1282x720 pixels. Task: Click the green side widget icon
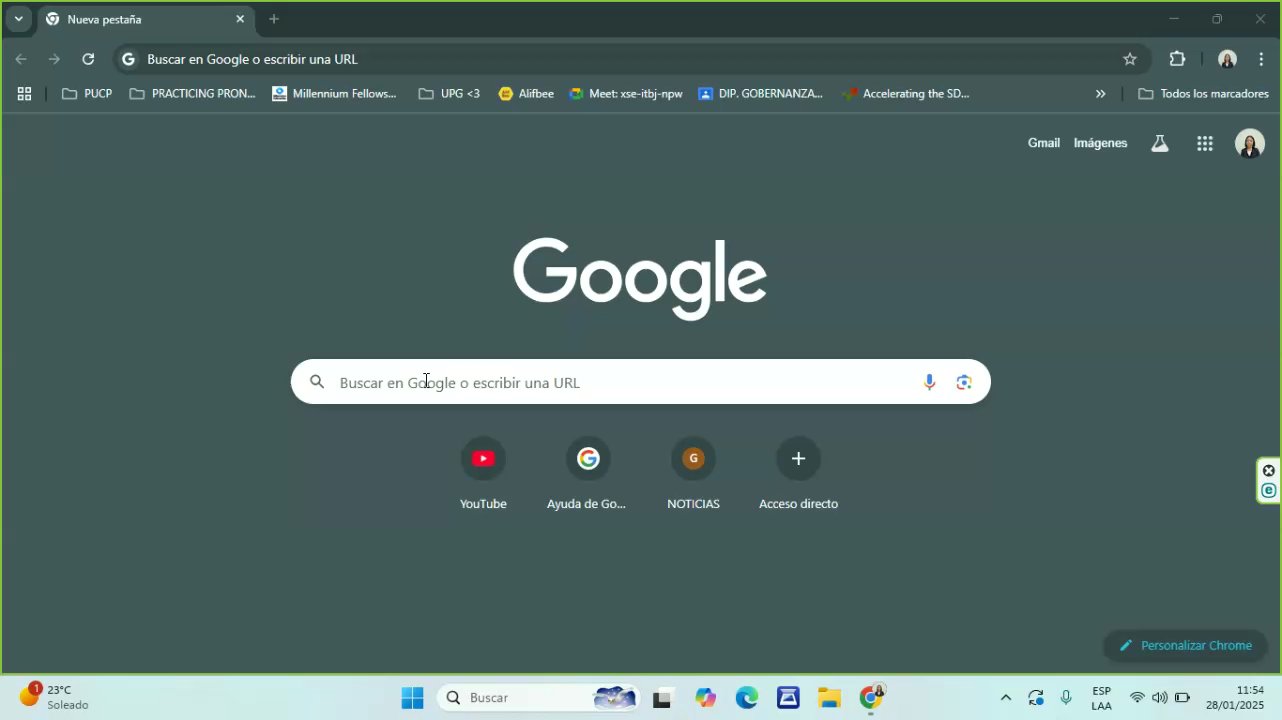tap(1269, 490)
